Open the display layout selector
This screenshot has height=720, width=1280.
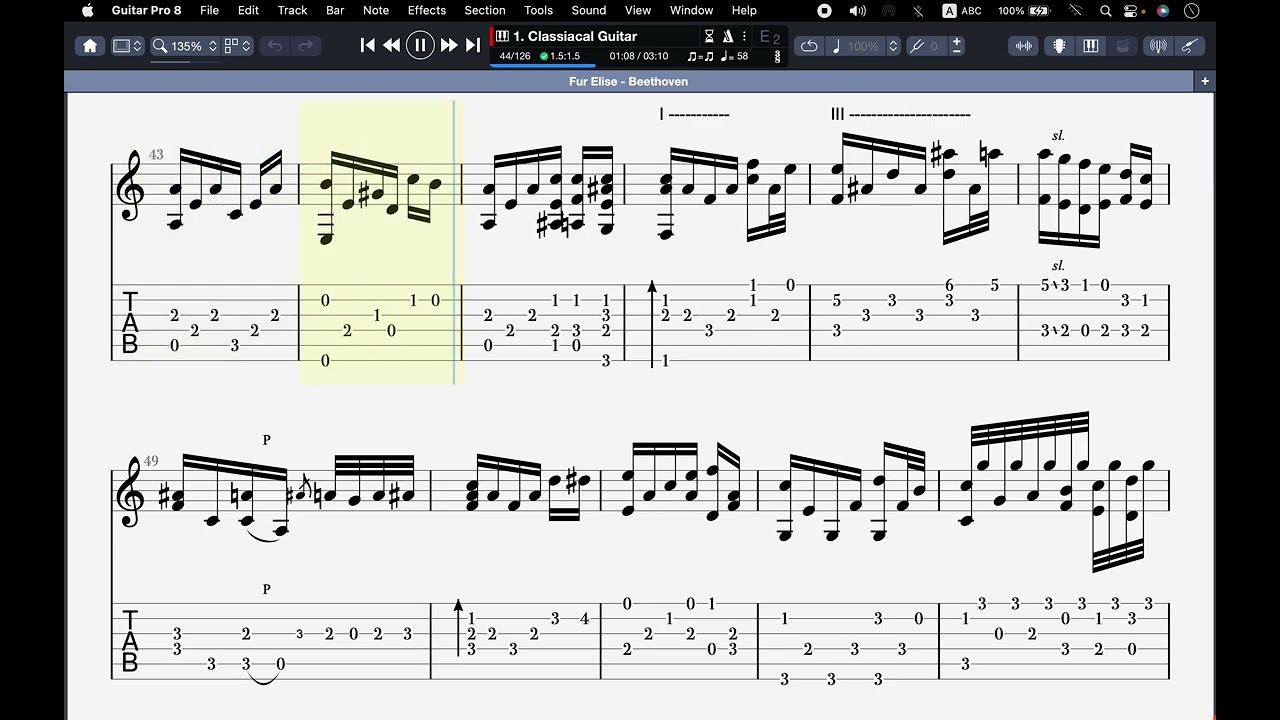(x=127, y=46)
